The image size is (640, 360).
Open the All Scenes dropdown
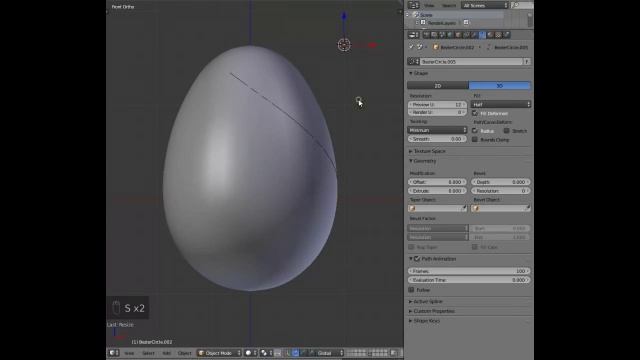[484, 5]
